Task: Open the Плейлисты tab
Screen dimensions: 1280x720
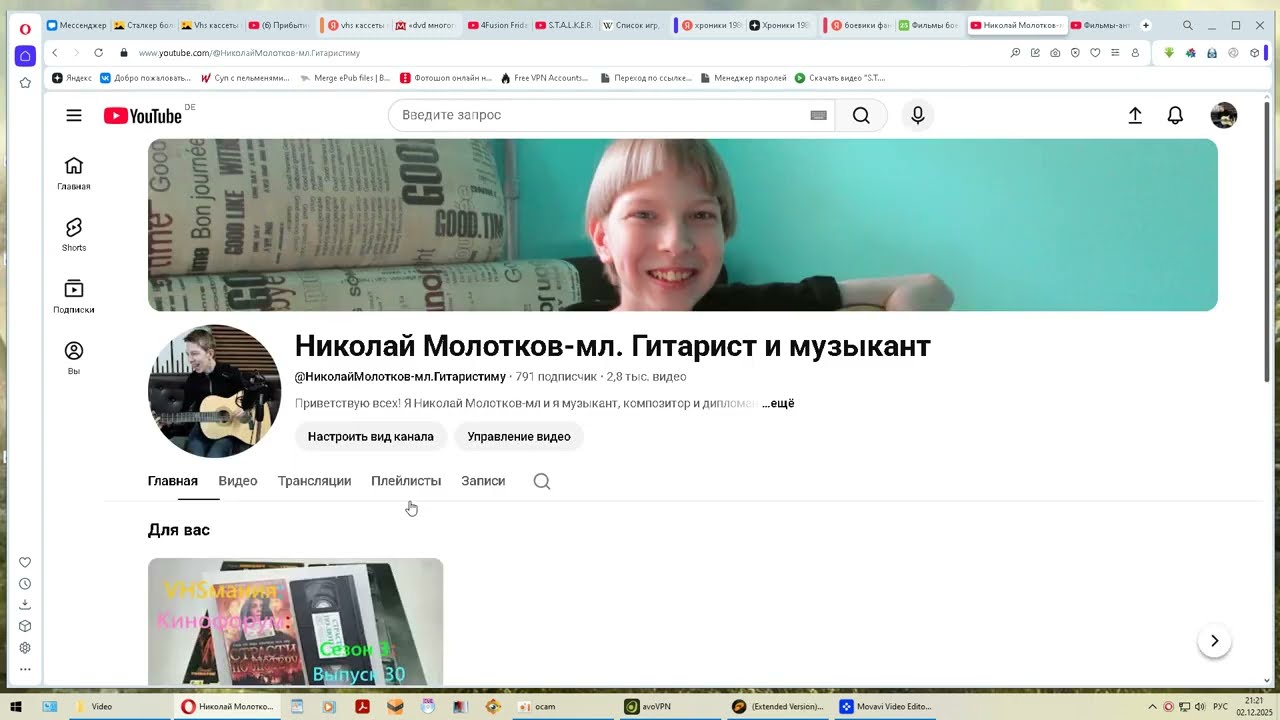Action: (x=406, y=481)
